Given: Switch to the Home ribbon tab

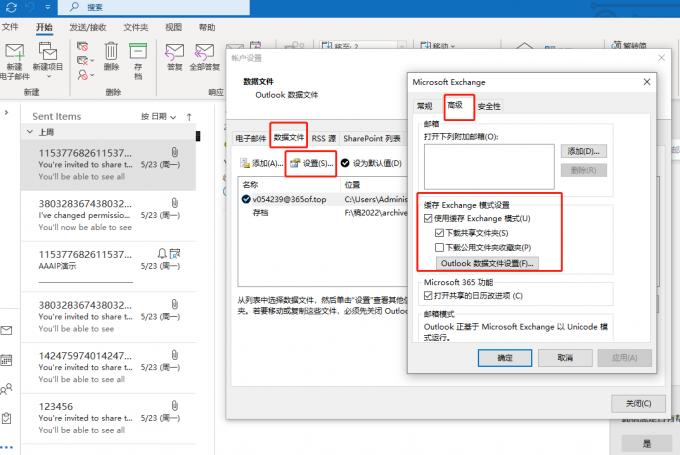Looking at the screenshot, I should coord(44,27).
